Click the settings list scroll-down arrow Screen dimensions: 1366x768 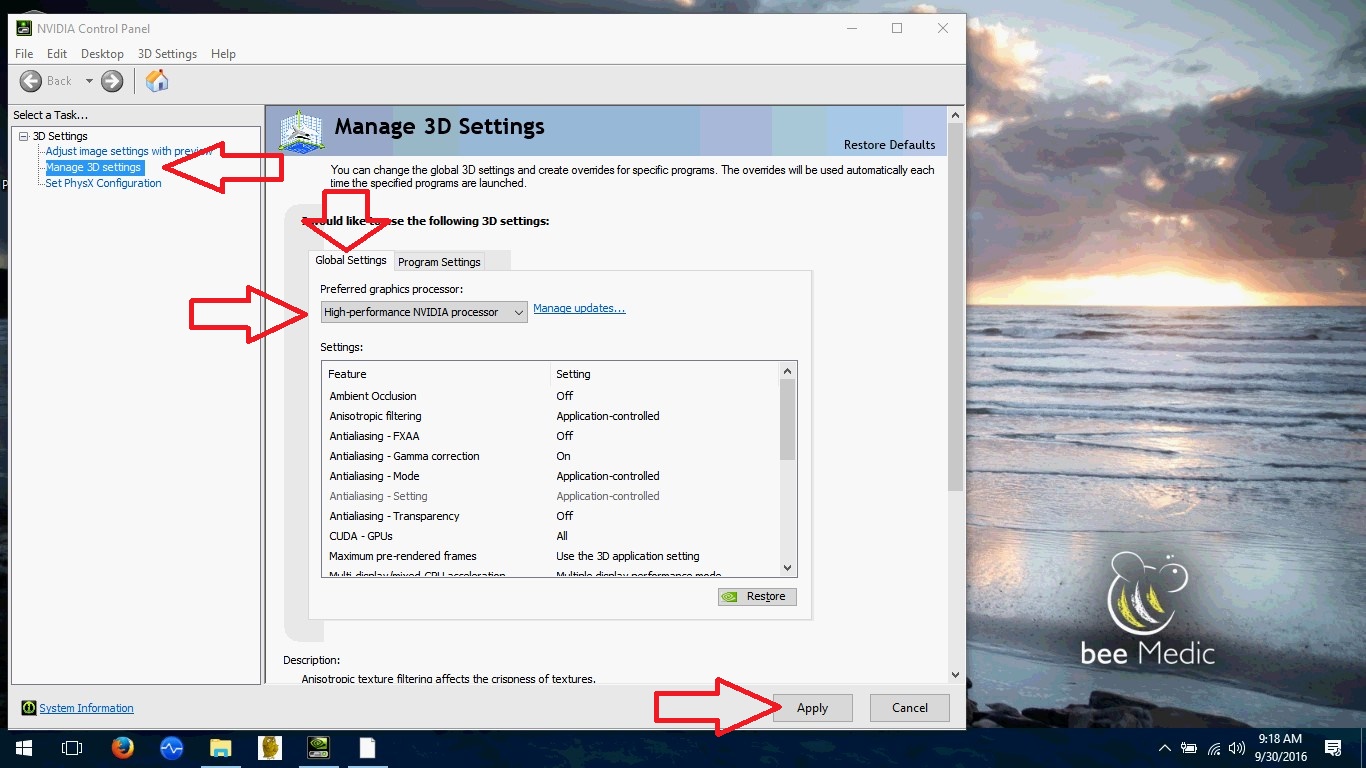[x=788, y=567]
